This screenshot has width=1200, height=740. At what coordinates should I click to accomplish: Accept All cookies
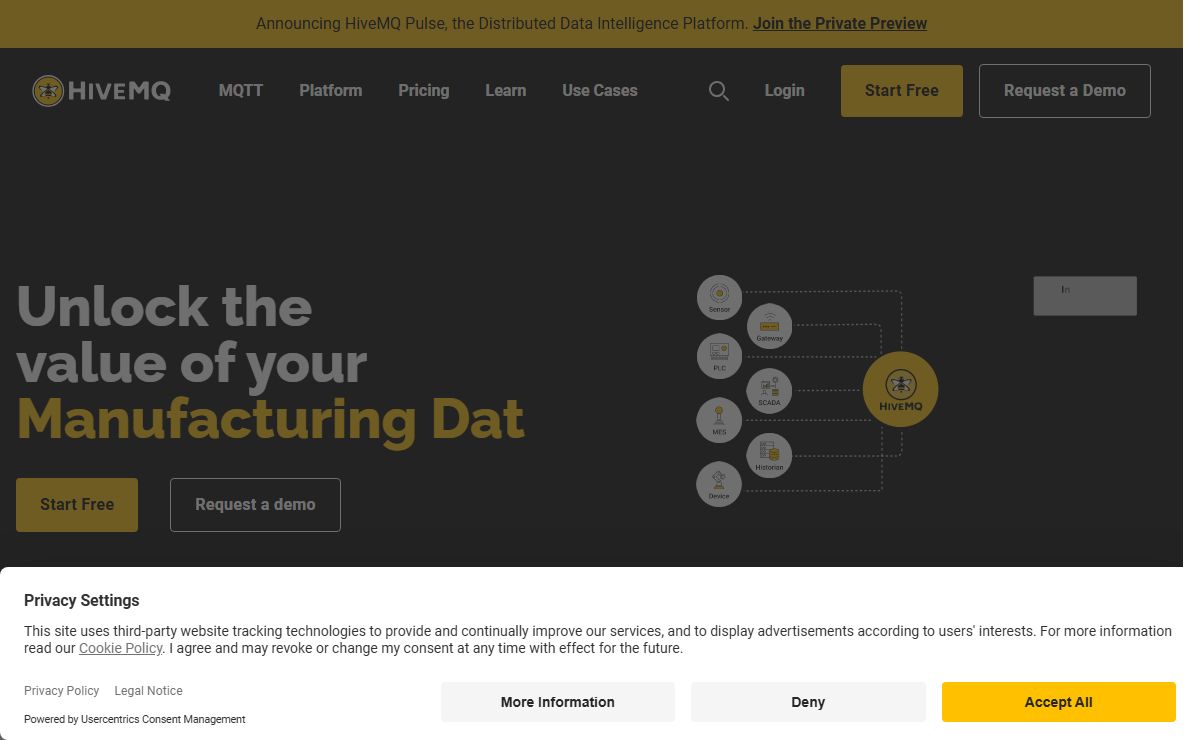1059,702
